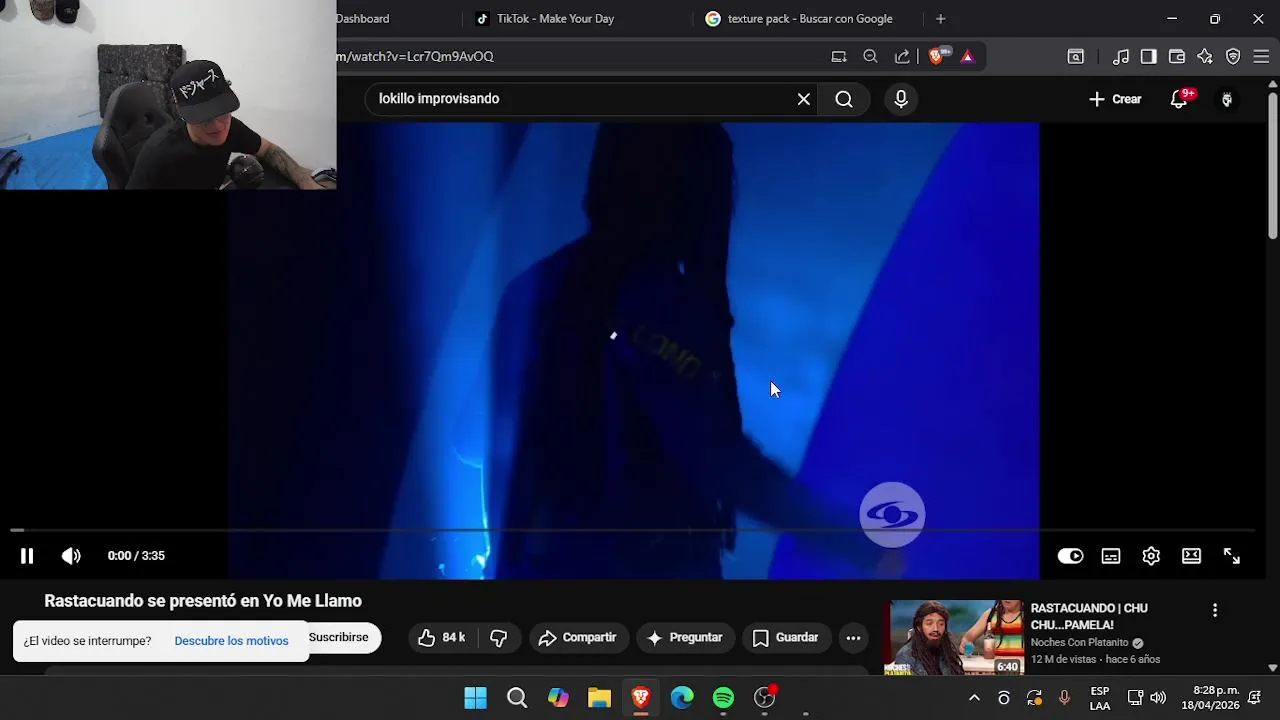Open the Brave VPN shield icon
This screenshot has width=1280, height=720.
(1233, 57)
